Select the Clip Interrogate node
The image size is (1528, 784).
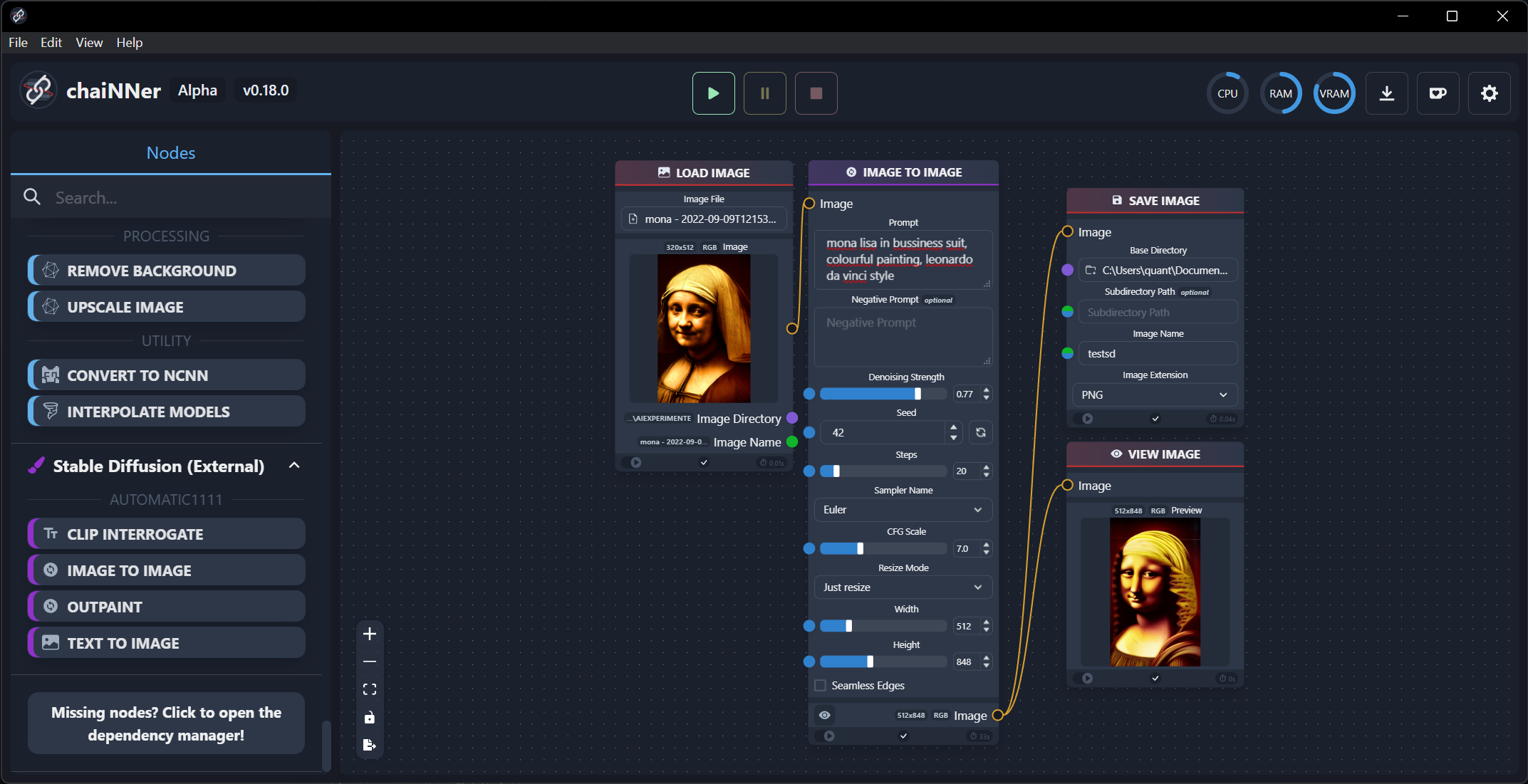(x=167, y=533)
